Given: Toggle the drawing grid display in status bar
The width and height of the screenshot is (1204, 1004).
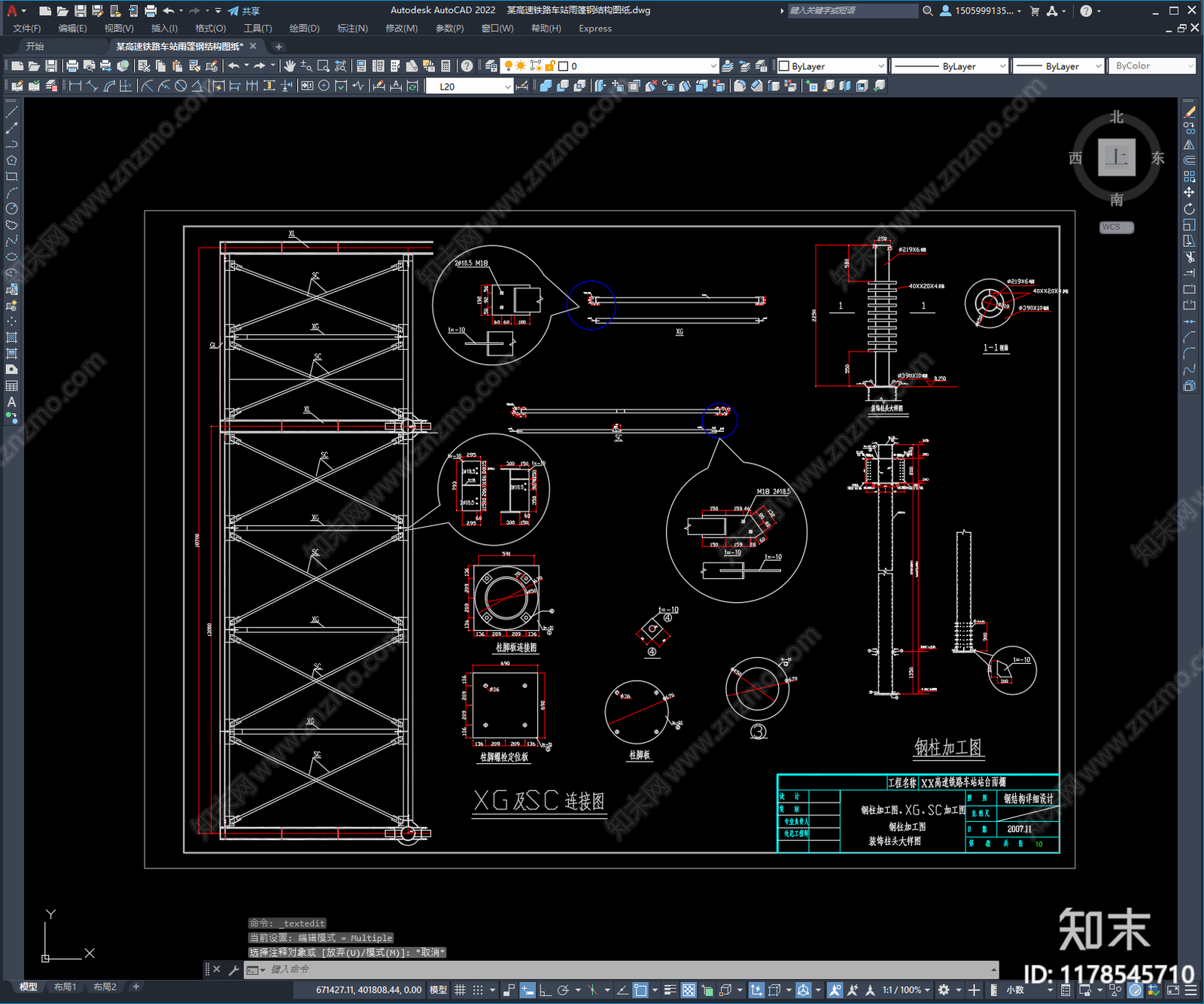Looking at the screenshot, I should point(460,990).
